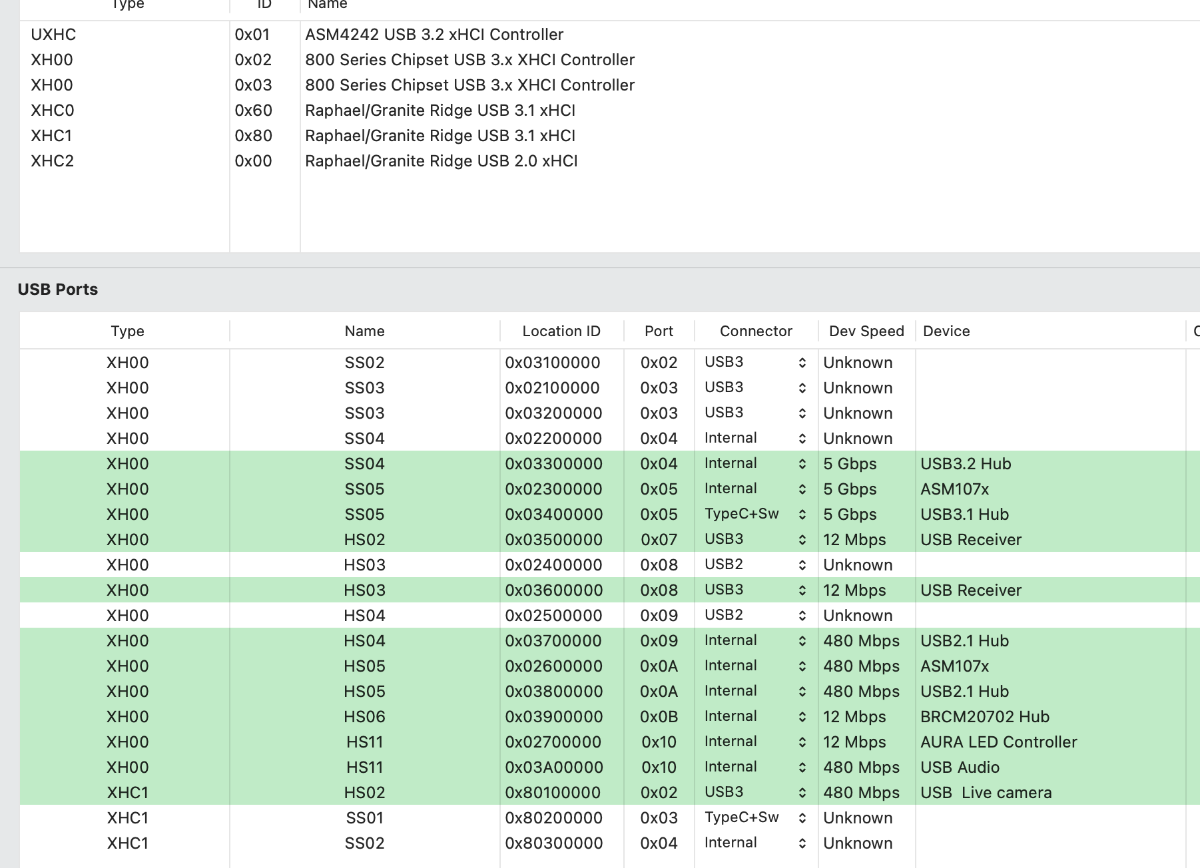Click the Port column header
This screenshot has height=868, width=1200.
(x=659, y=331)
